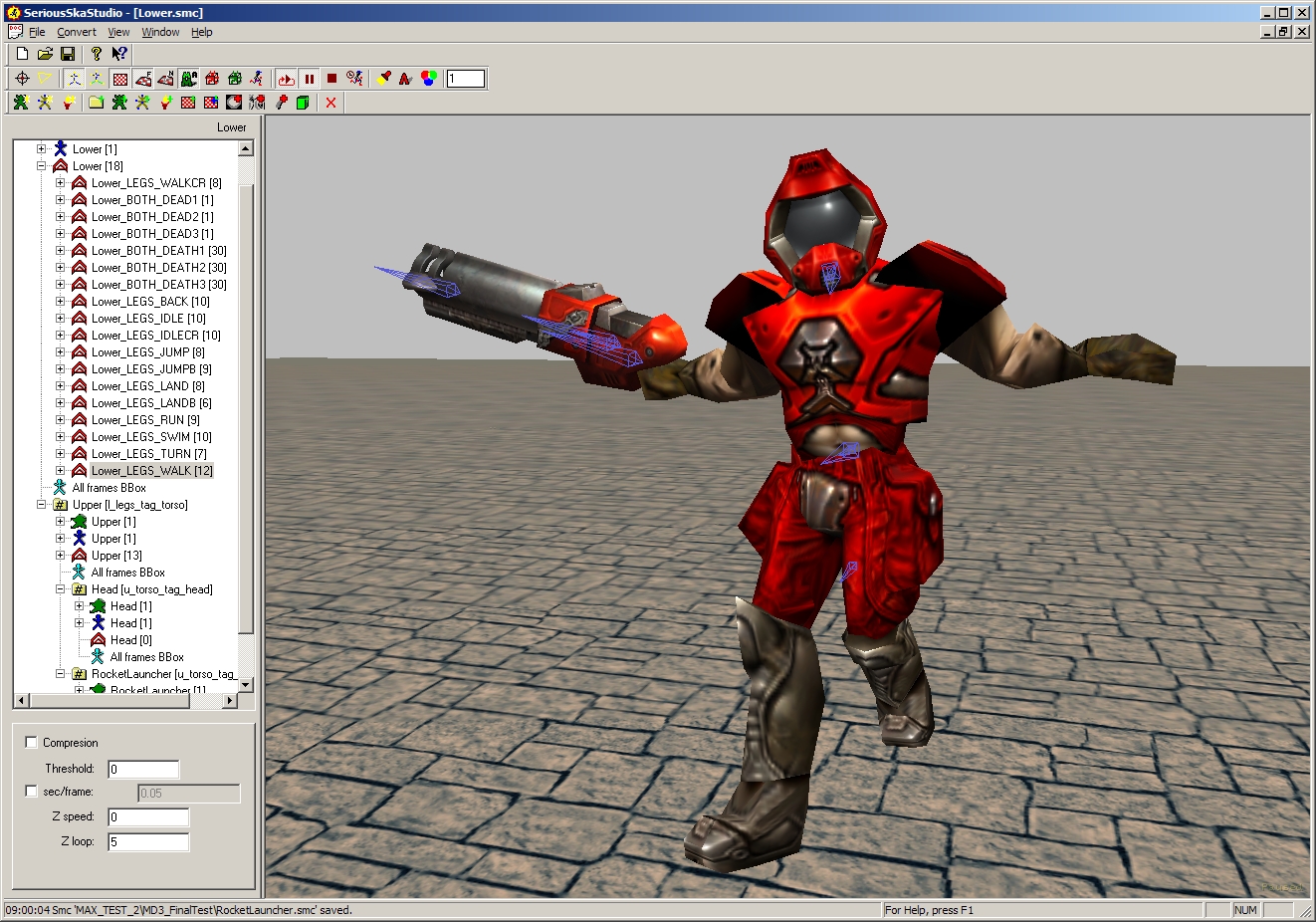Click the flashlight light icon
1316x922 pixels.
click(x=384, y=79)
